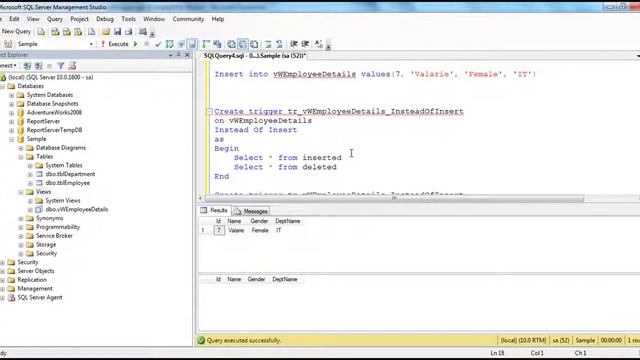This screenshot has width=640, height=360.
Task: Expand the Programmability folder
Action: point(21,227)
